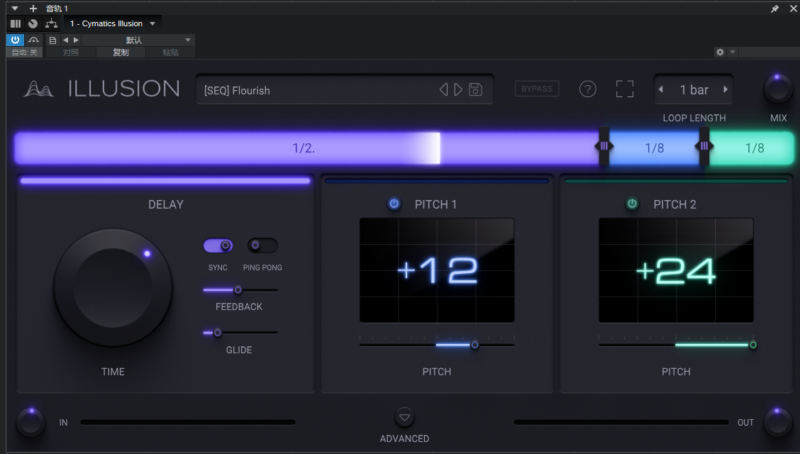This screenshot has width=800, height=454.
Task: Click the 1 bar loop length value
Action: click(694, 90)
